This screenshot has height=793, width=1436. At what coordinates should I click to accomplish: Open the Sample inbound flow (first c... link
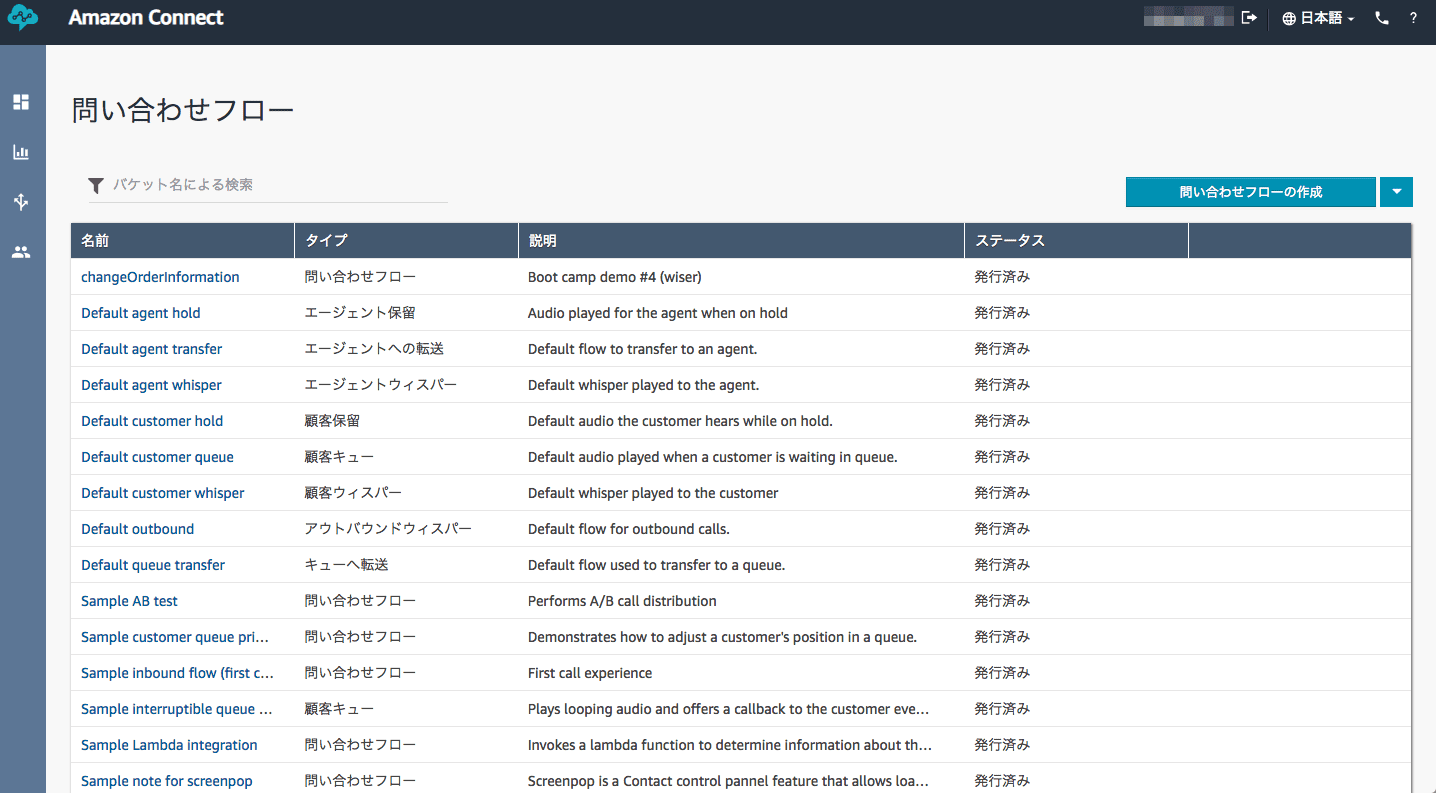coord(177,673)
